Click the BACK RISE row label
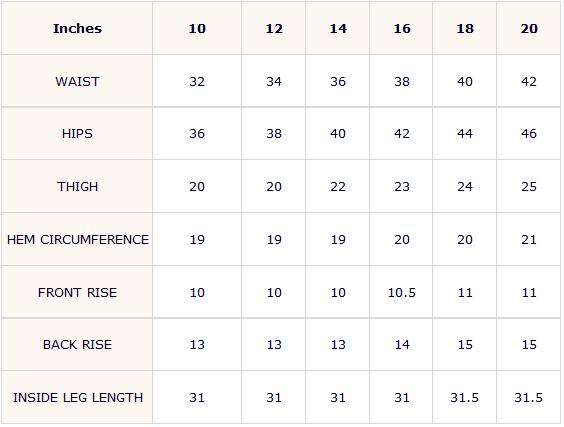This screenshot has height=427, width=564. tap(77, 345)
